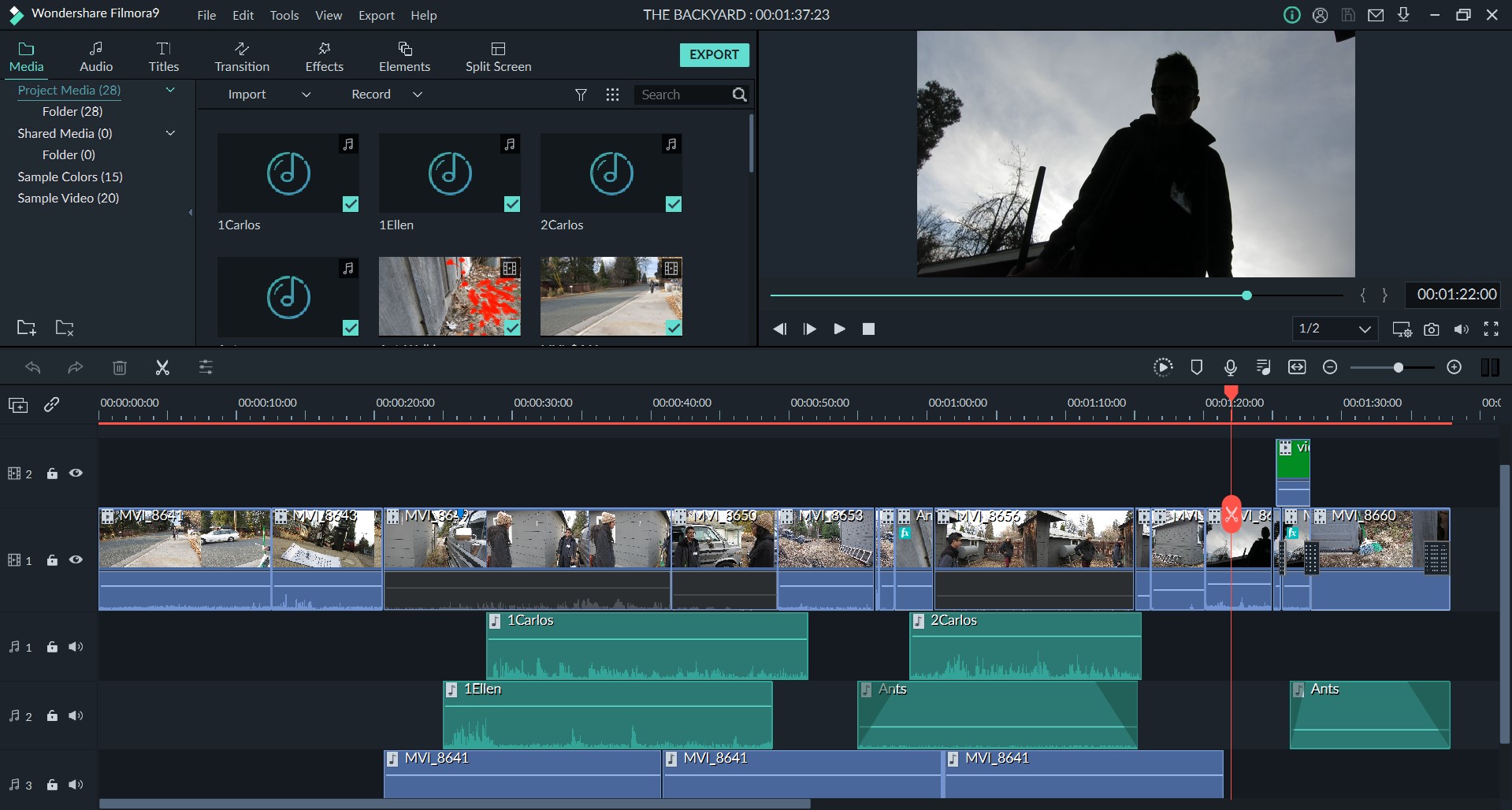Viewport: 1512px width, 810px height.
Task: Open the Import dropdown
Action: click(x=269, y=95)
